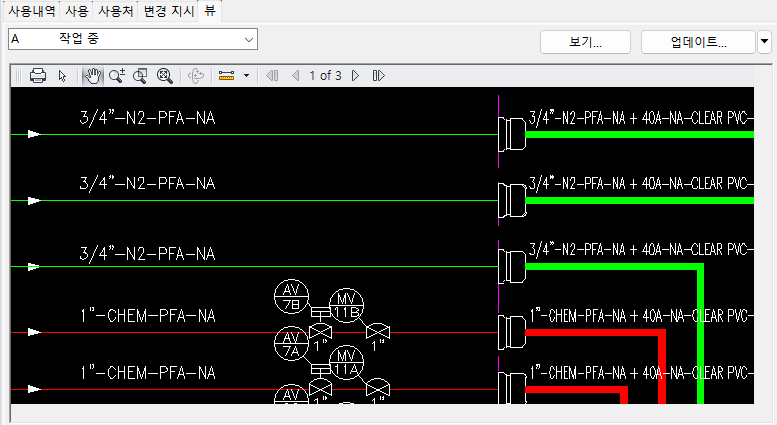Select the Zoom window tool

[x=140, y=76]
